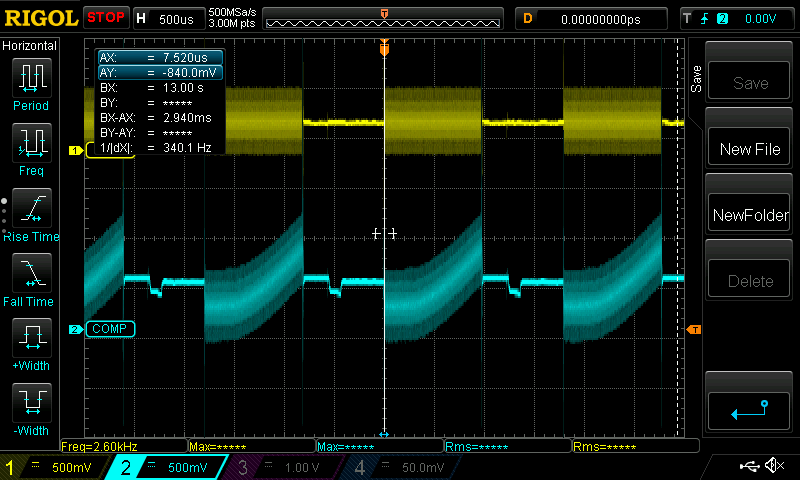Click the STOP run status indicator
800x480 pixels.
point(106,17)
